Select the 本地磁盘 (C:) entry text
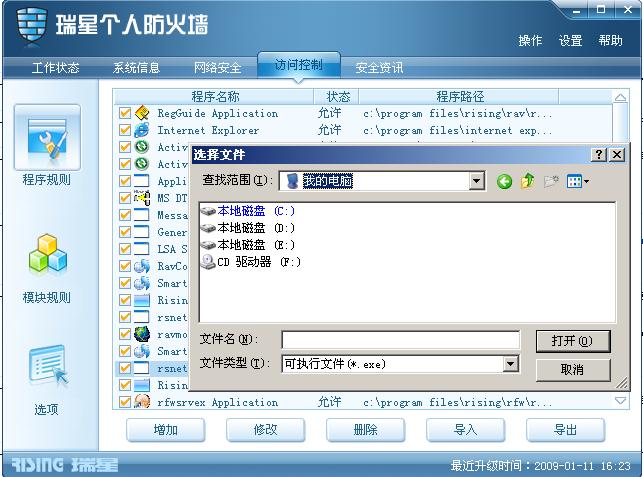The width and height of the screenshot is (643, 477). (x=256, y=211)
